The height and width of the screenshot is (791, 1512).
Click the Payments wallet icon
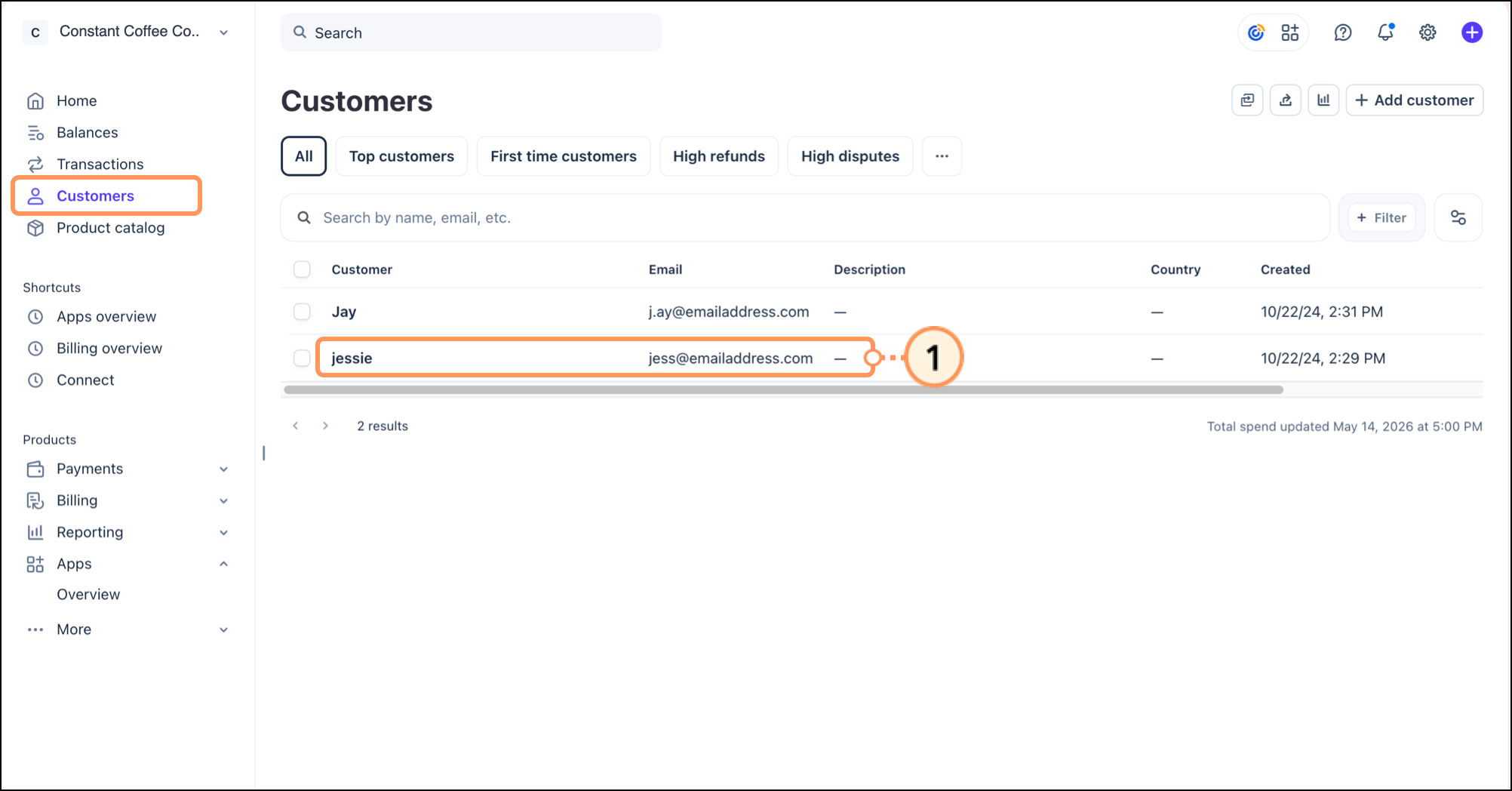point(35,469)
